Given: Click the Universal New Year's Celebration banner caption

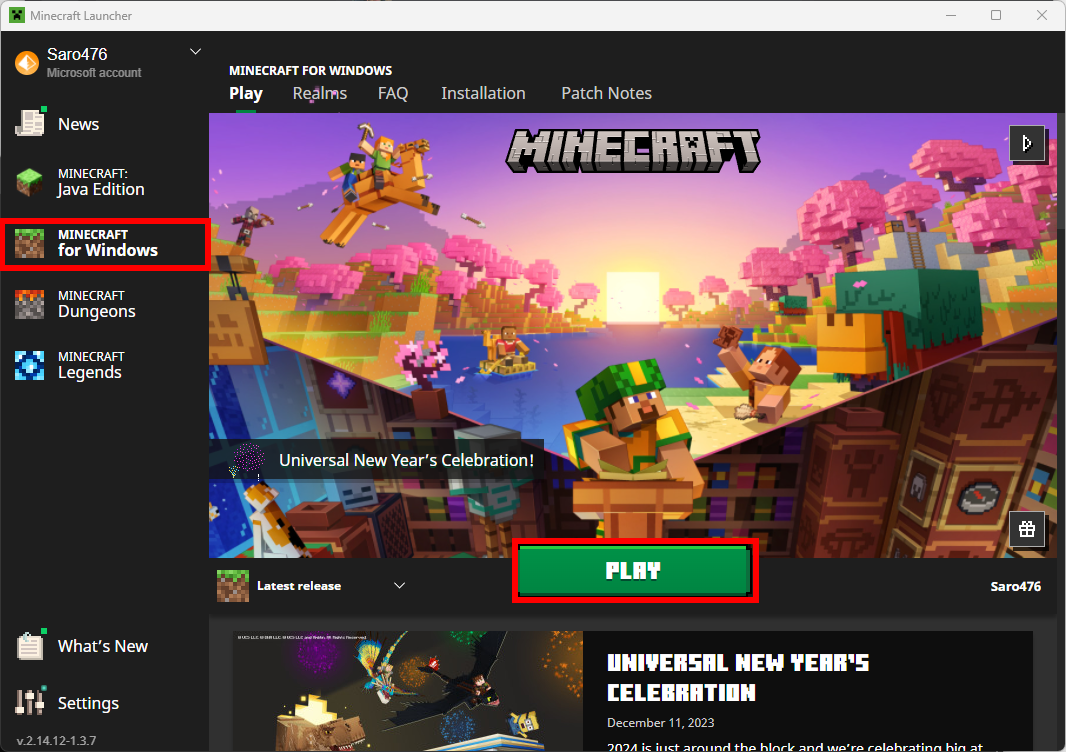Looking at the screenshot, I should (406, 460).
